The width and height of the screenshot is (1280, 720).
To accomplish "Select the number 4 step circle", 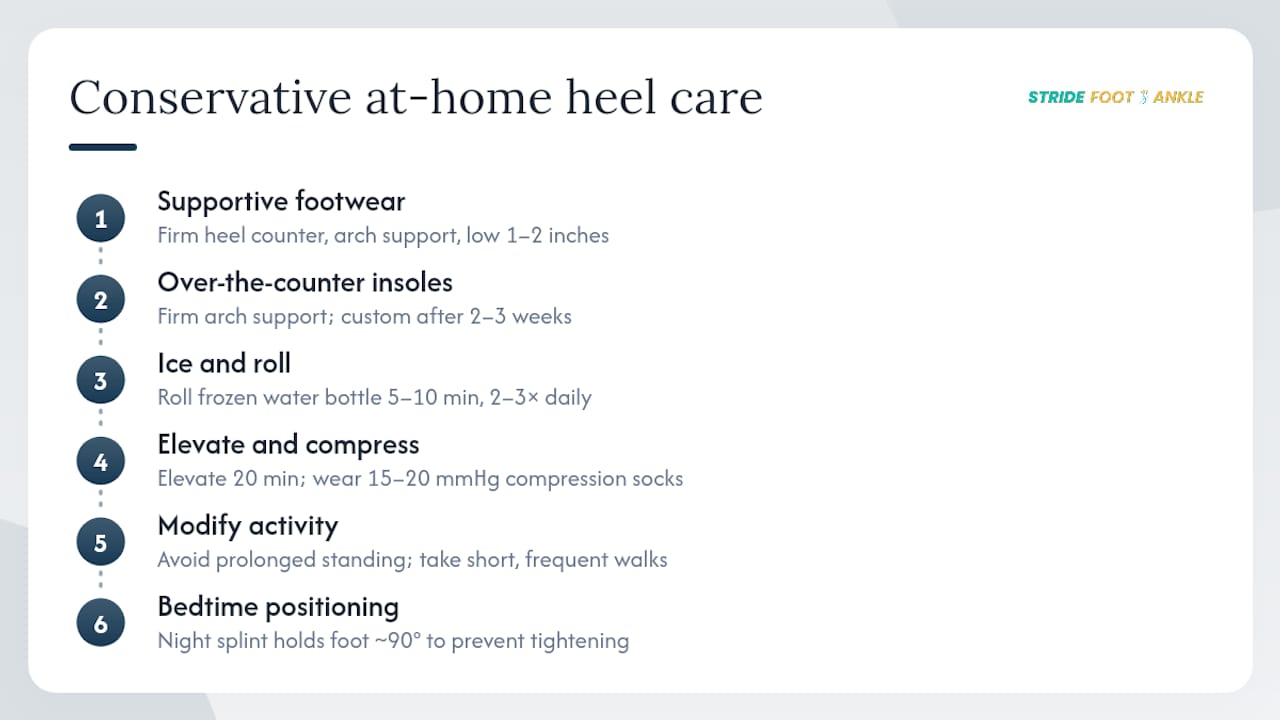I will pyautogui.click(x=101, y=461).
